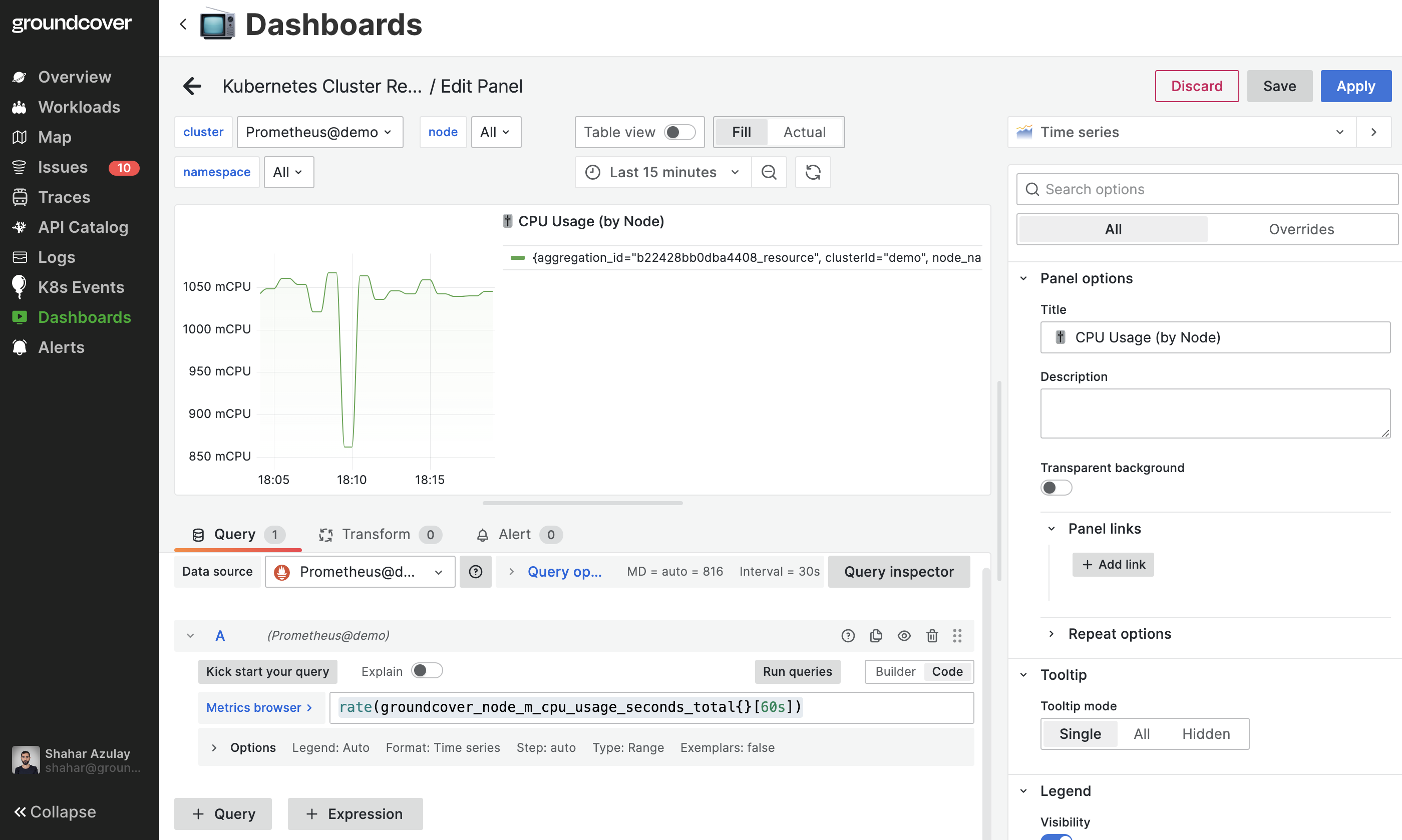Switch to the Transform tab
The width and height of the screenshot is (1402, 840).
pyautogui.click(x=375, y=534)
